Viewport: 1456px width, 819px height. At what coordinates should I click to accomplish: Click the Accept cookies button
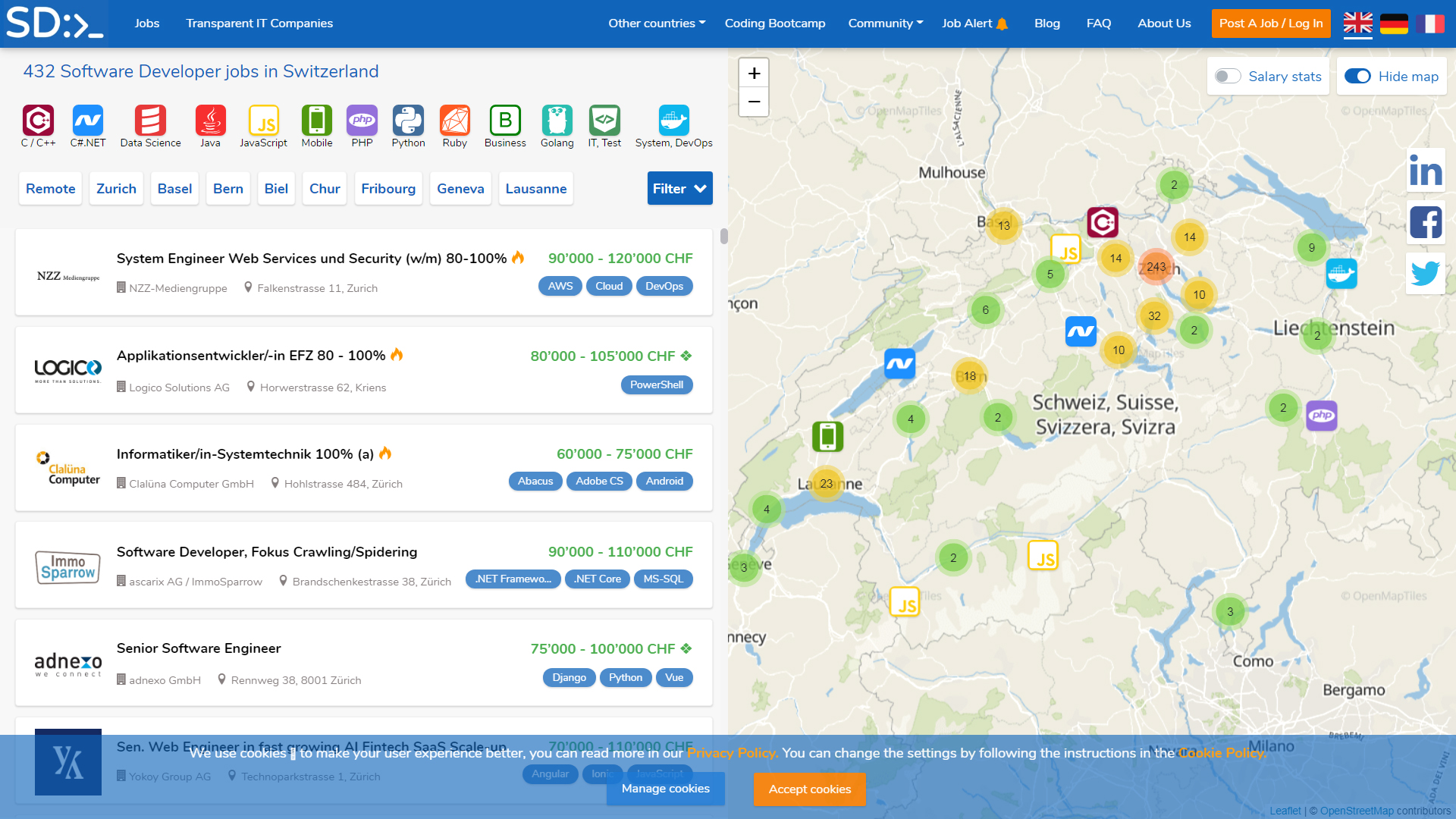coord(810,789)
